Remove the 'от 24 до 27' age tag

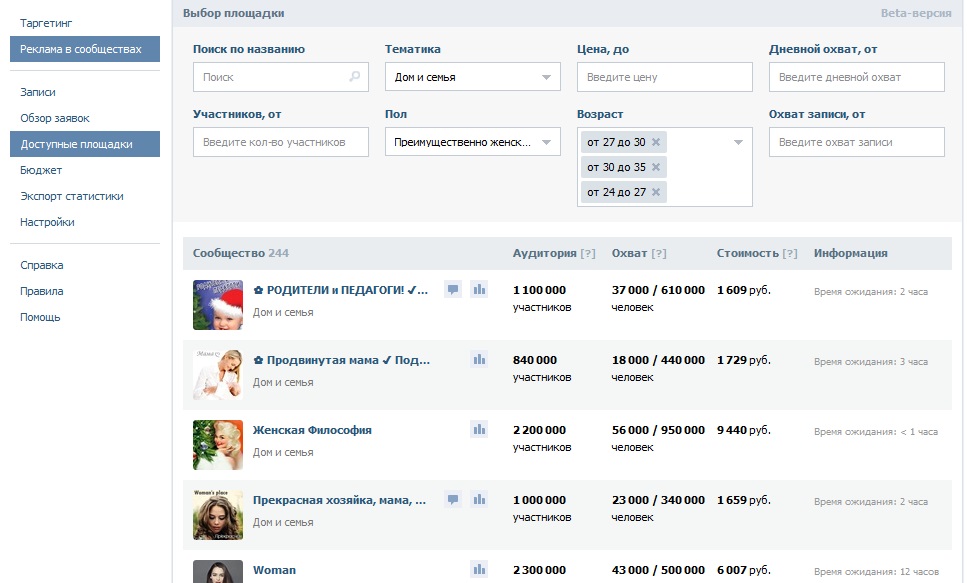coord(656,192)
